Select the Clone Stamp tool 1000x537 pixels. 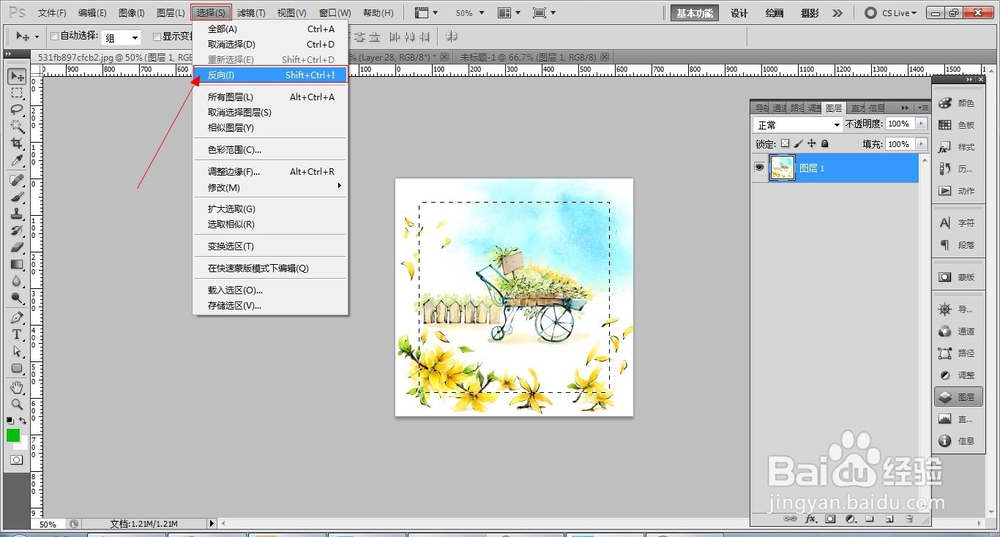pyautogui.click(x=17, y=214)
